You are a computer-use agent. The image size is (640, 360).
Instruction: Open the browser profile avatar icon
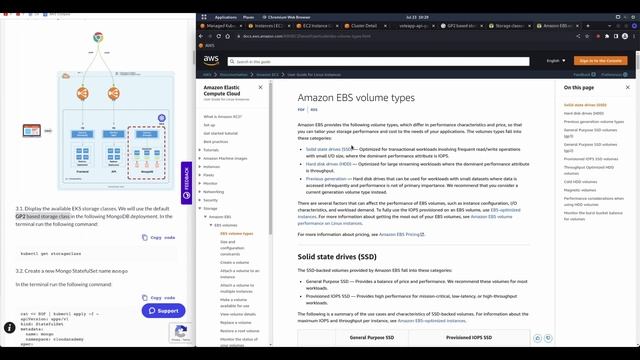click(x=625, y=36)
